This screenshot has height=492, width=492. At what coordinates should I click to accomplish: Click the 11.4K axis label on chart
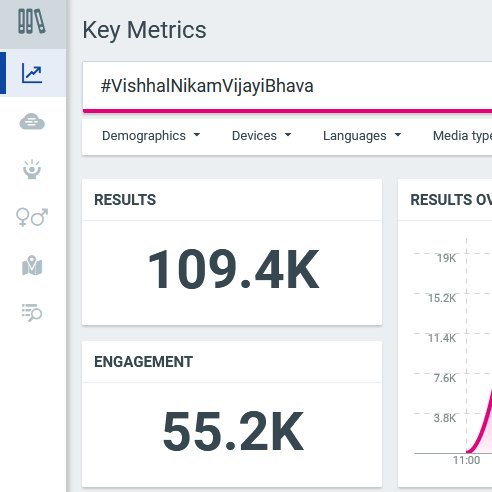pyautogui.click(x=442, y=338)
